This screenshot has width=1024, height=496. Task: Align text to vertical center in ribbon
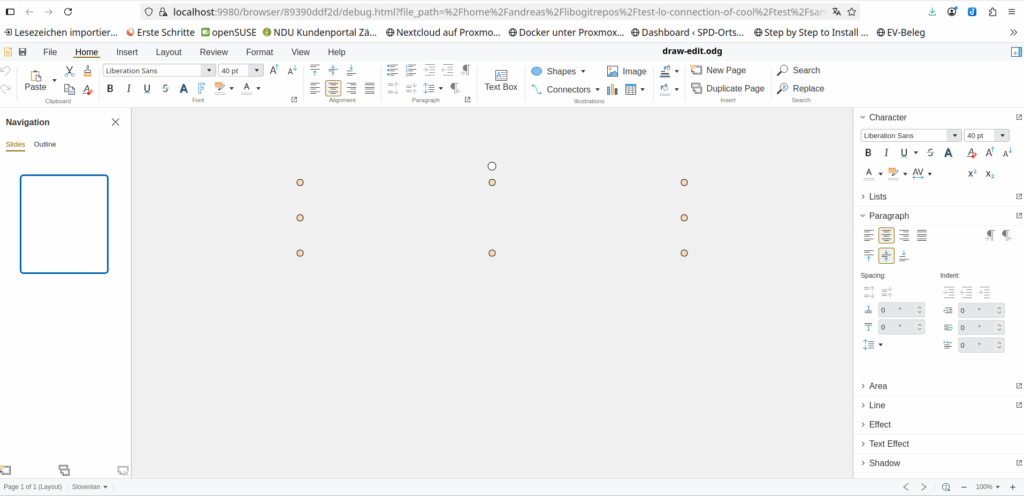pyautogui.click(x=333, y=70)
